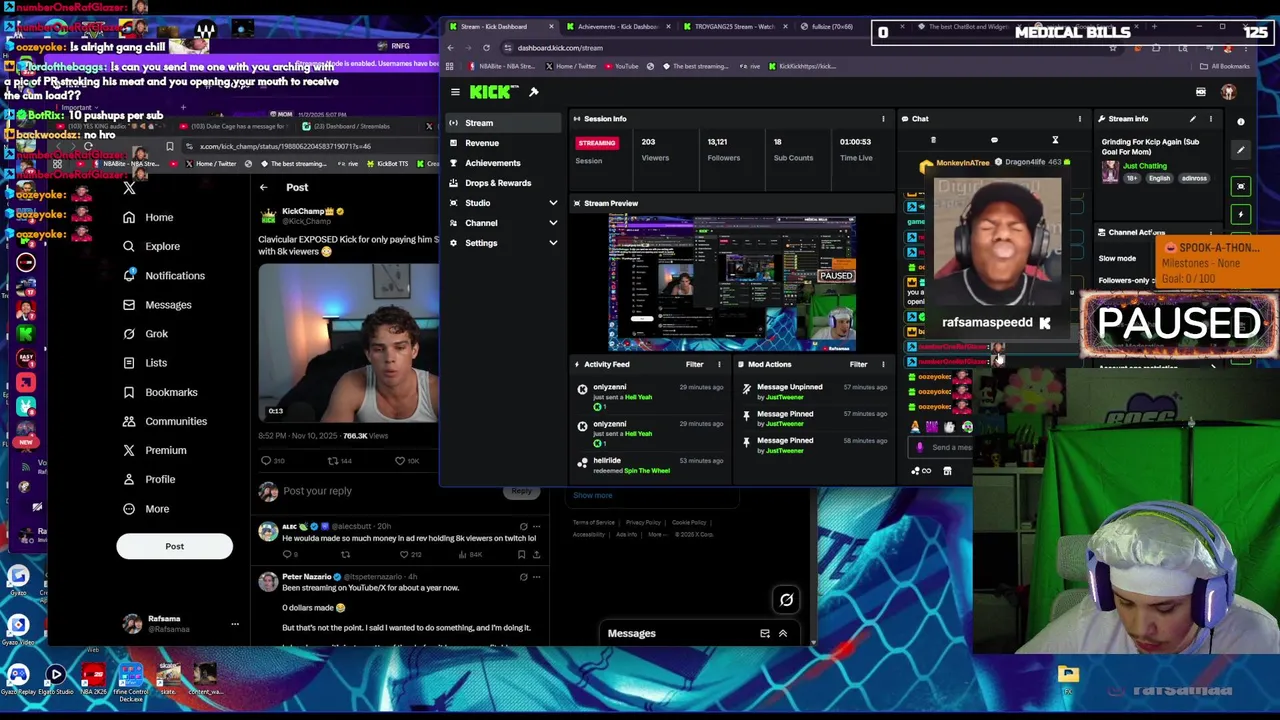Click the chat hourglass slow icon
Screen dimensions: 1280x720
coord(1055,141)
